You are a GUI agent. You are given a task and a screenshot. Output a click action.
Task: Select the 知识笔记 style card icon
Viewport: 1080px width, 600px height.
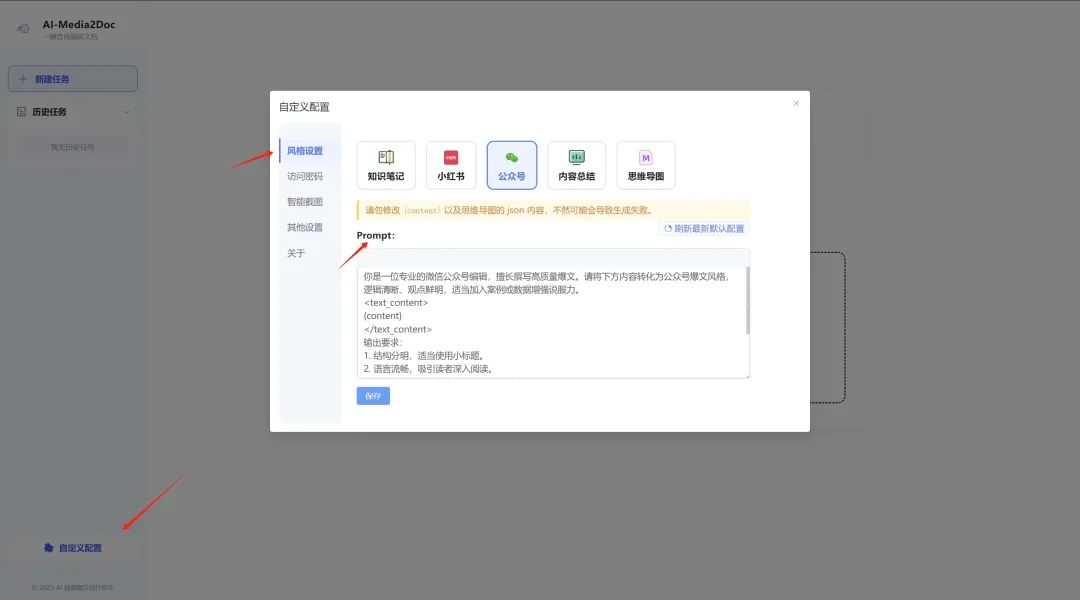pos(386,158)
